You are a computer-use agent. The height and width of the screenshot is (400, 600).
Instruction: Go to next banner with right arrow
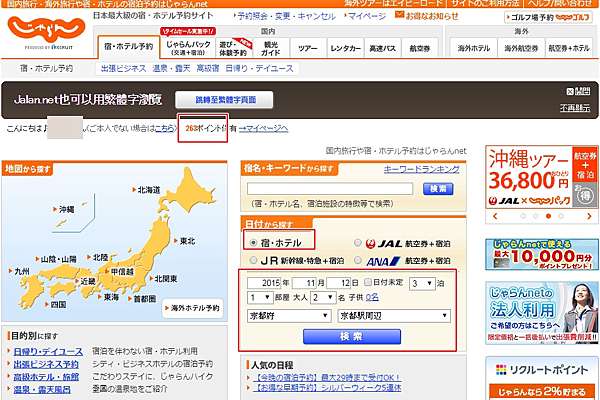(589, 216)
